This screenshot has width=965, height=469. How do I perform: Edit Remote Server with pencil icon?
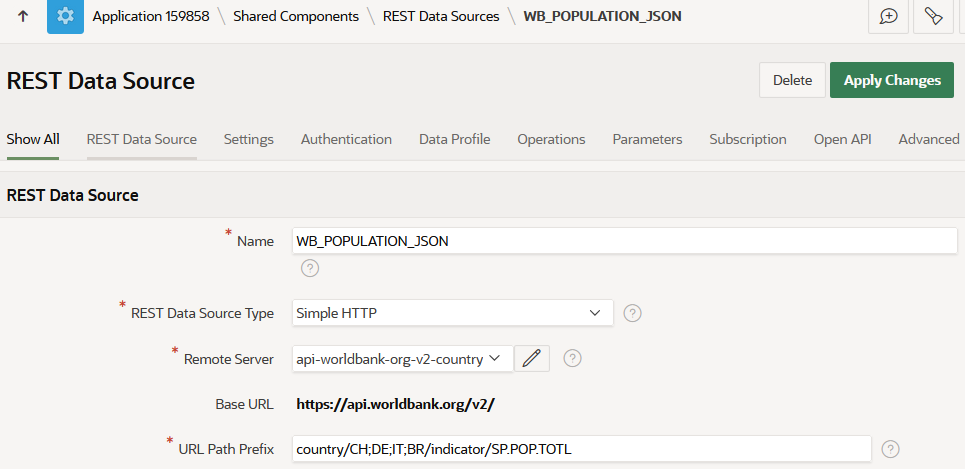pos(532,358)
